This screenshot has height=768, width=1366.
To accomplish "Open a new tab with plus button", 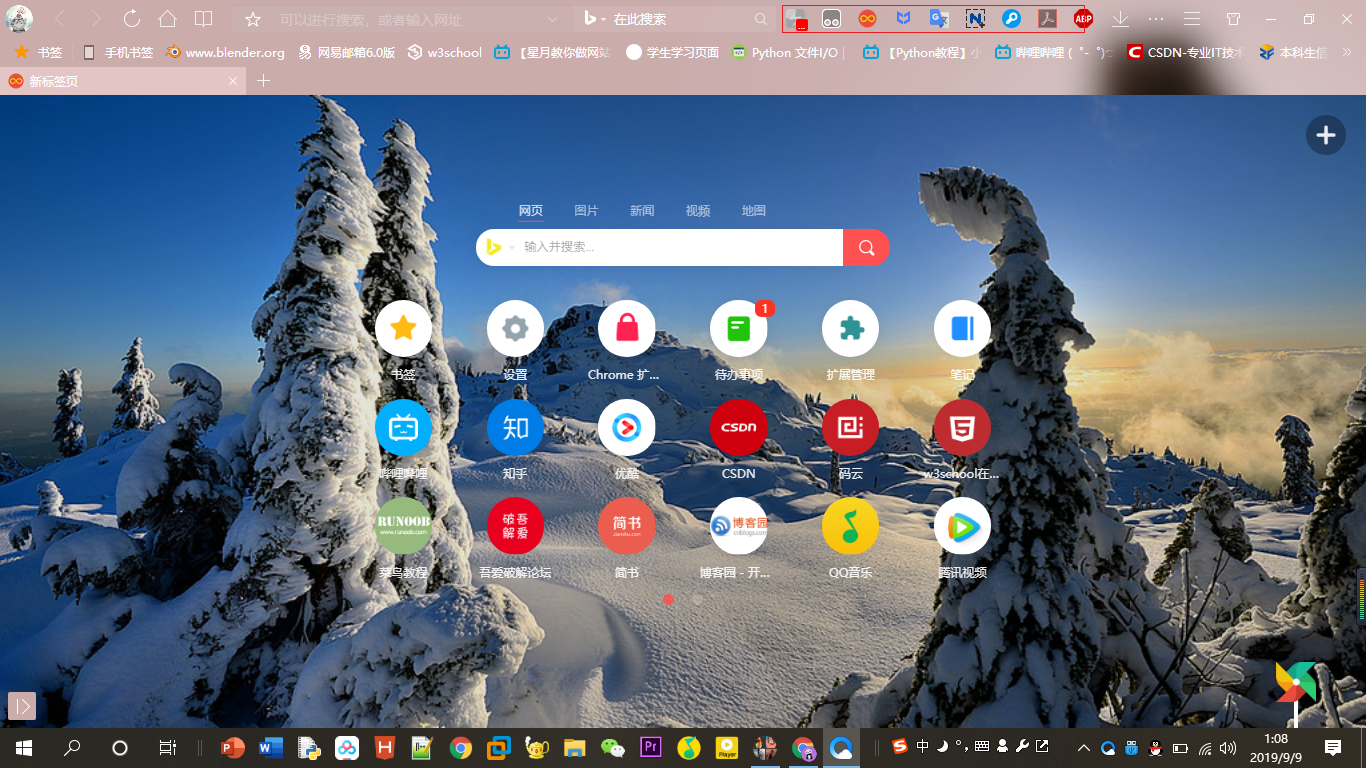I will 264,81.
